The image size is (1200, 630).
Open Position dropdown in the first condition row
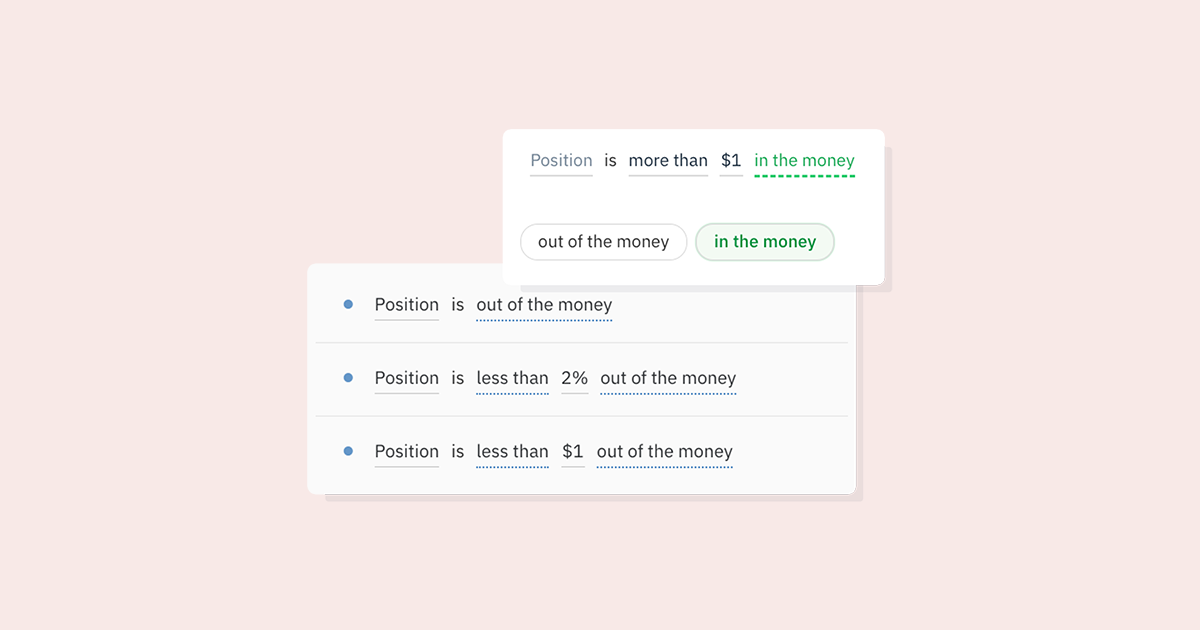pyautogui.click(x=406, y=305)
